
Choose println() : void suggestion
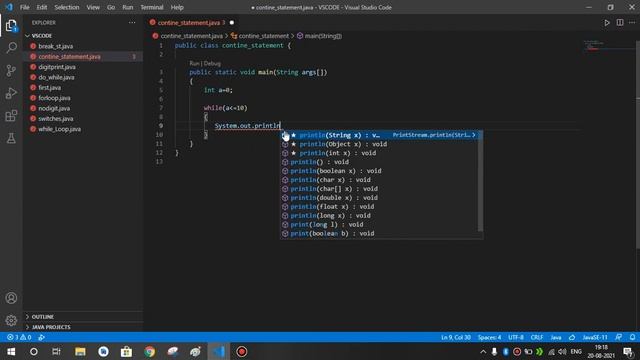[x=379, y=162]
